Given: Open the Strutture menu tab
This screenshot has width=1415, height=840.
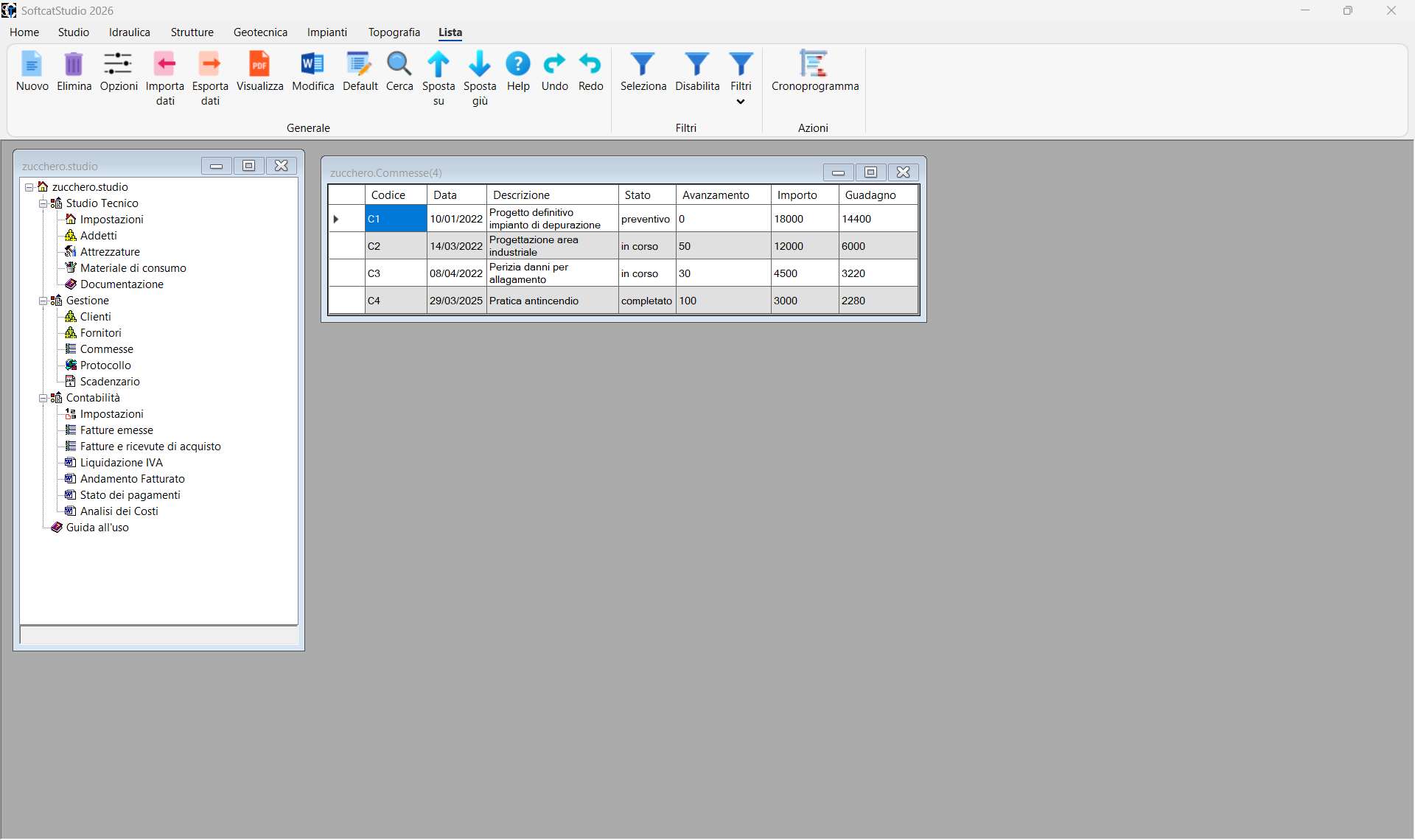Looking at the screenshot, I should [192, 32].
